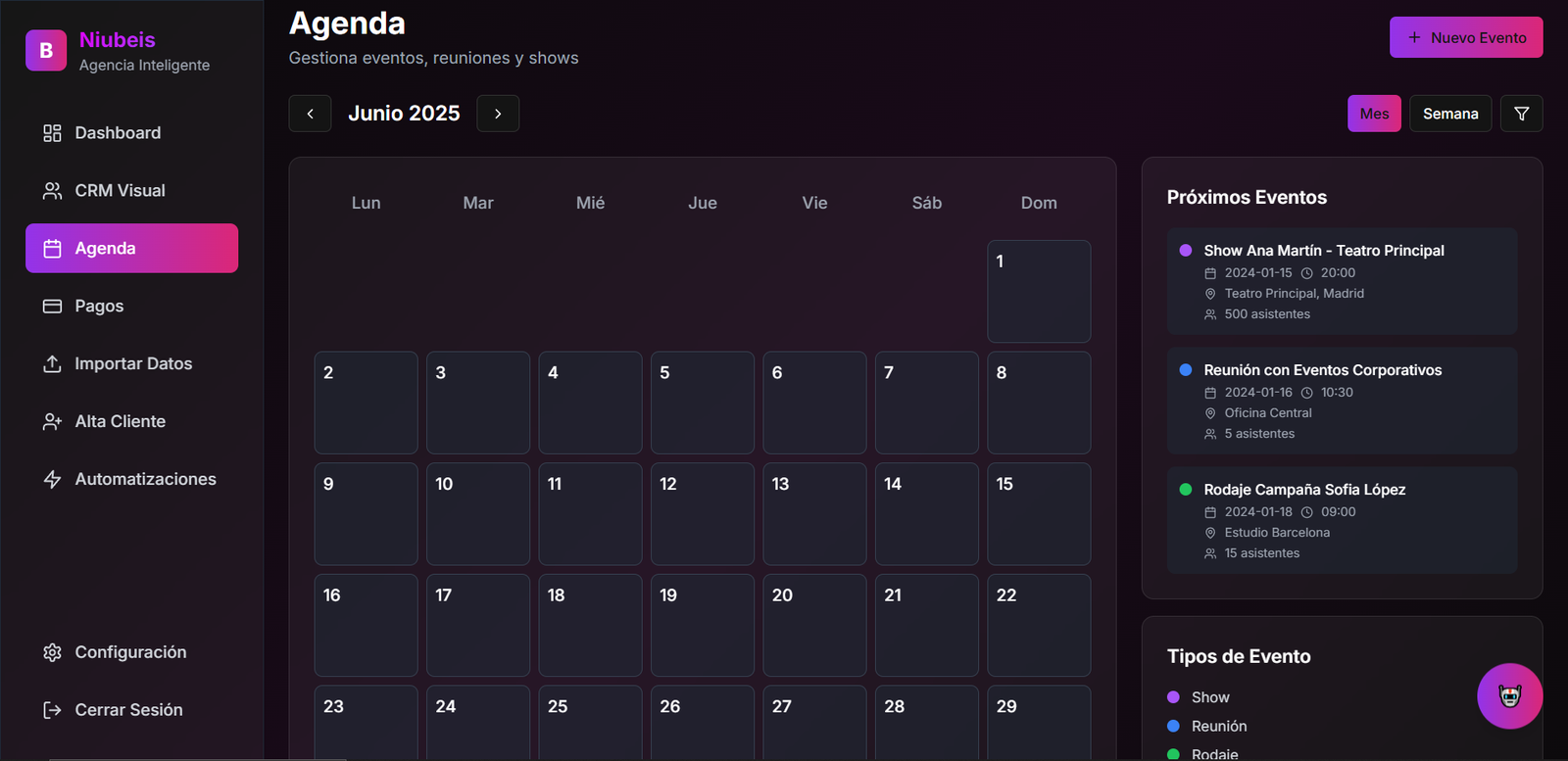
Task: Click the Automatizaciones lightning icon
Action: pos(52,480)
